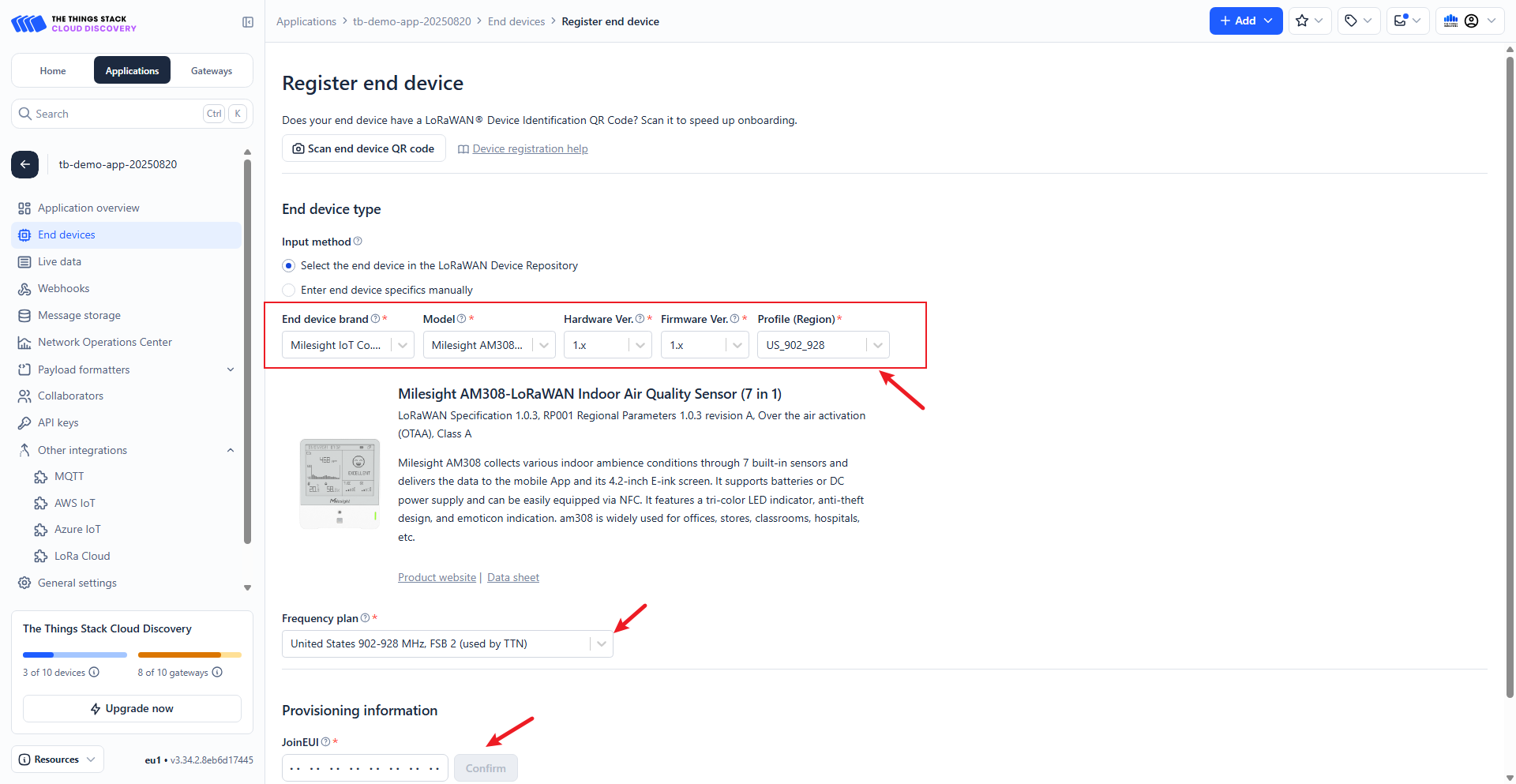
Task: Open the Frequency plan dropdown
Action: [447, 643]
